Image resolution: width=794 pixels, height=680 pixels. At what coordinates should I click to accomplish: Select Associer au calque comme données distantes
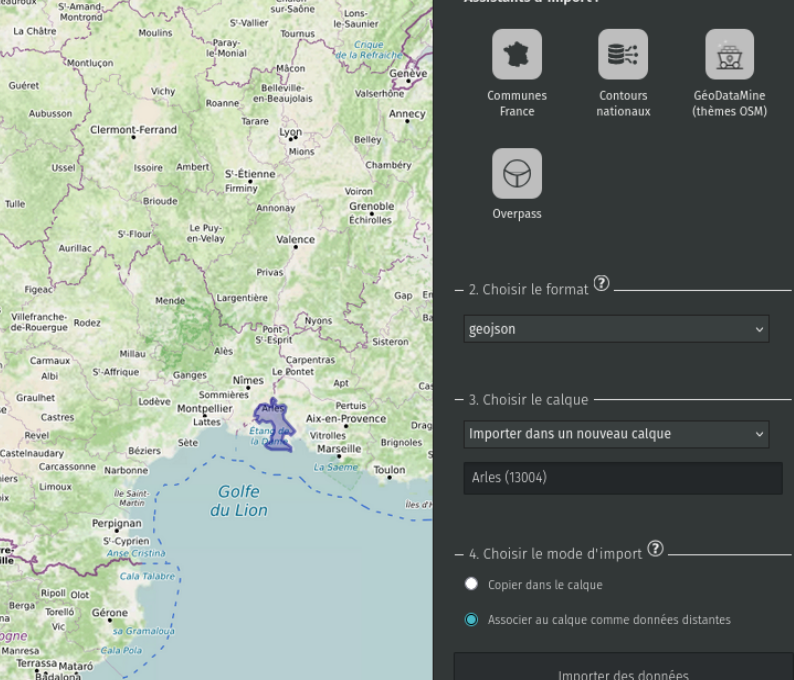tap(472, 620)
